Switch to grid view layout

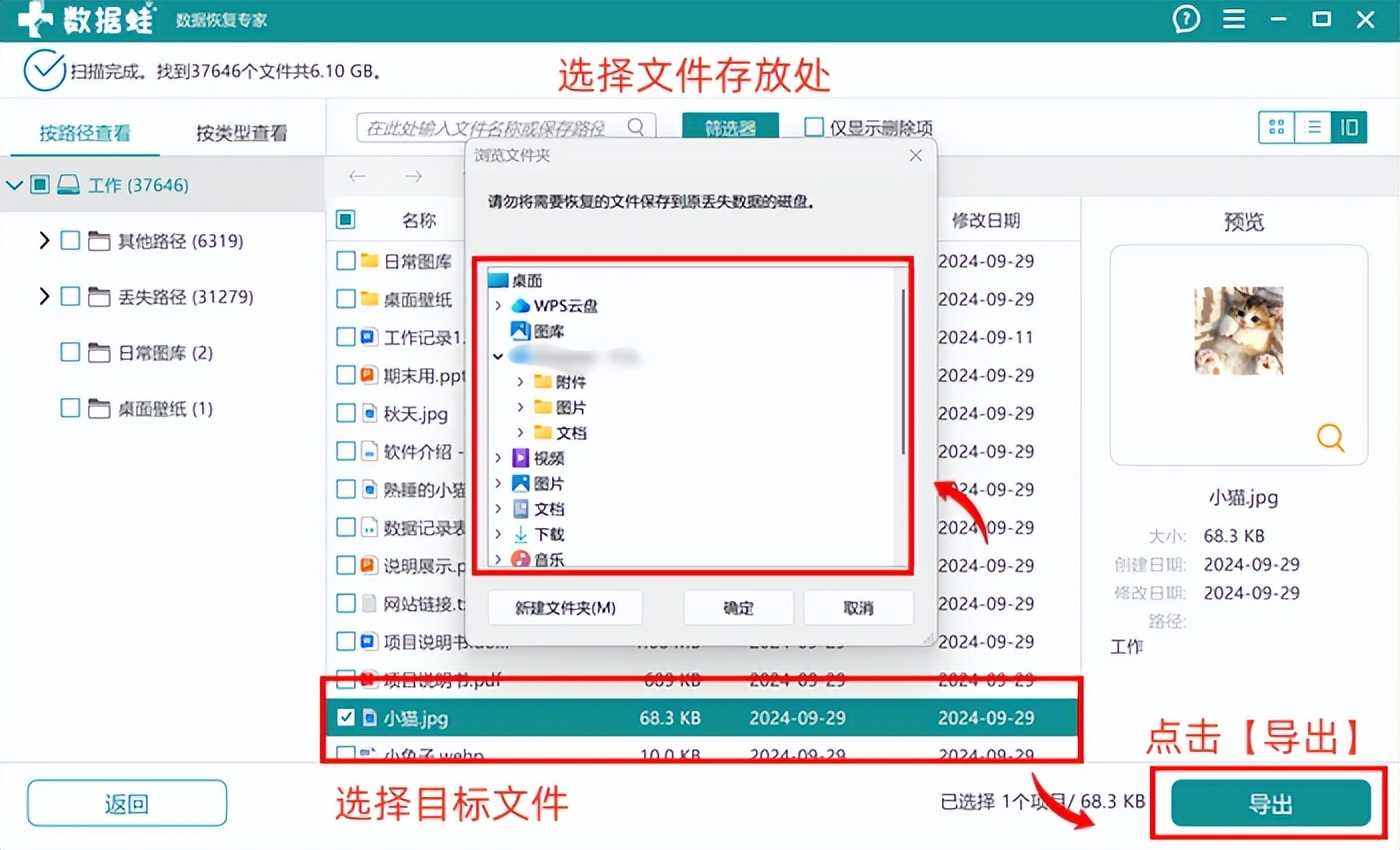tap(1276, 127)
